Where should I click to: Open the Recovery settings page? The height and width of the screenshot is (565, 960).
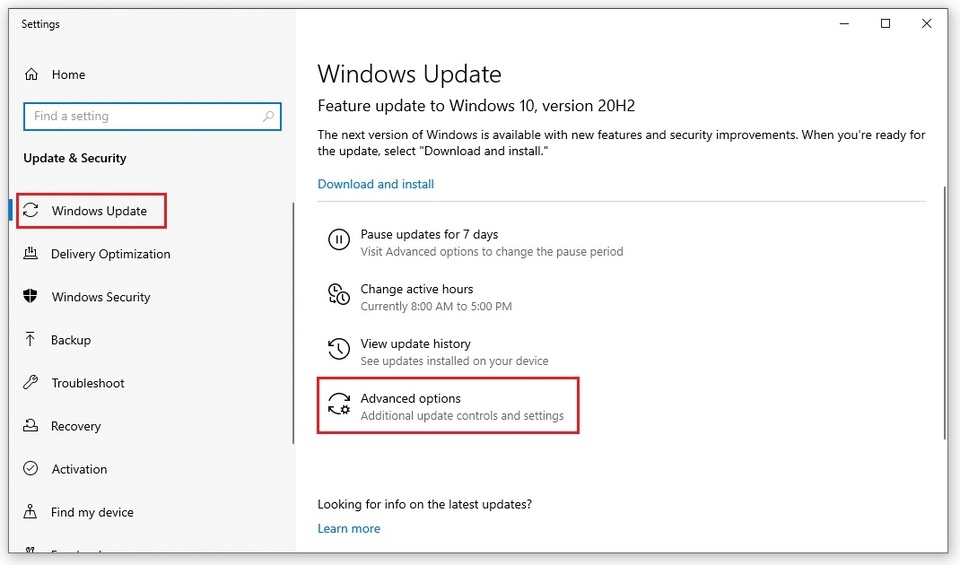(76, 426)
